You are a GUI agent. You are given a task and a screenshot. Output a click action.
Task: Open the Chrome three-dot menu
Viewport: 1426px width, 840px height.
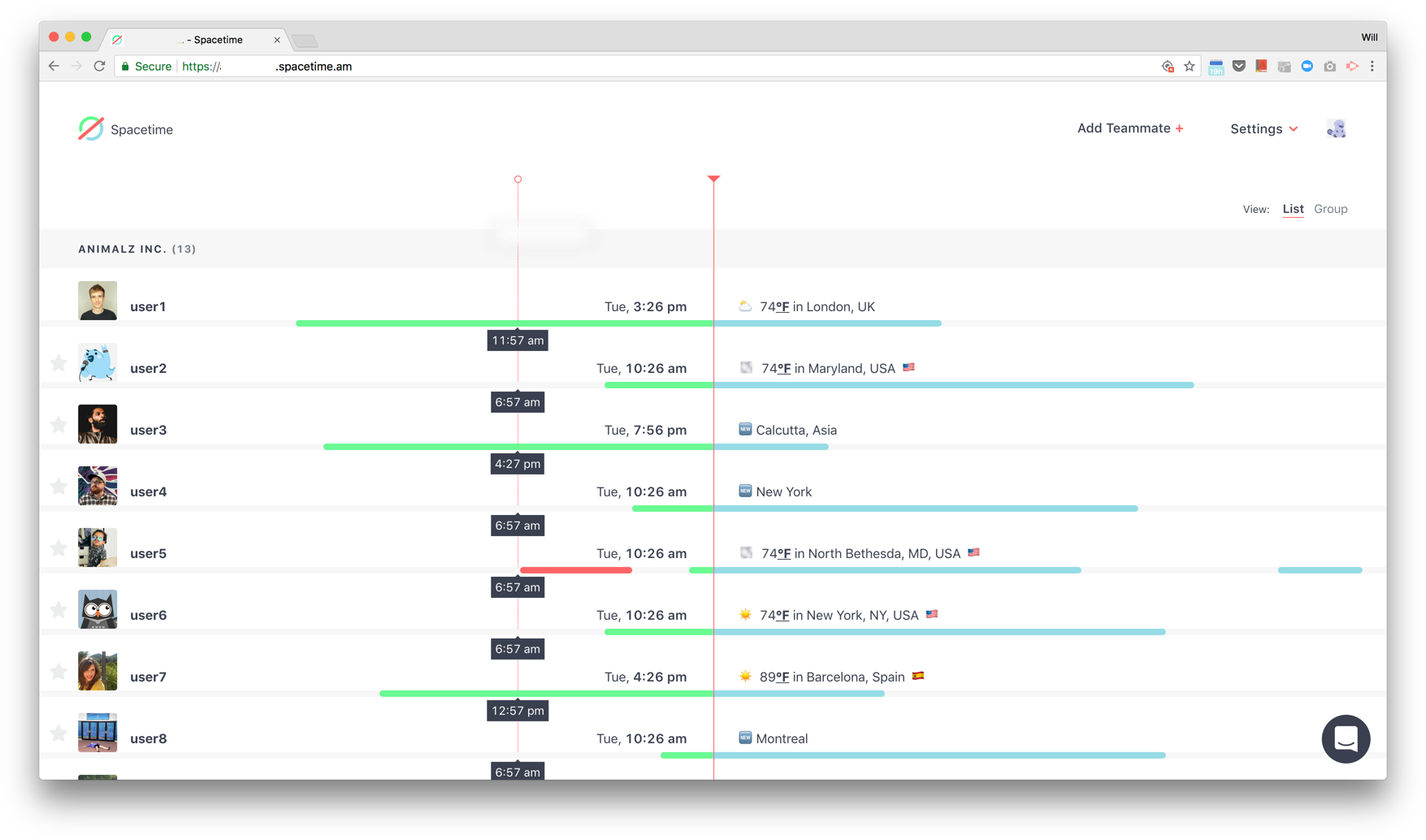(x=1372, y=67)
